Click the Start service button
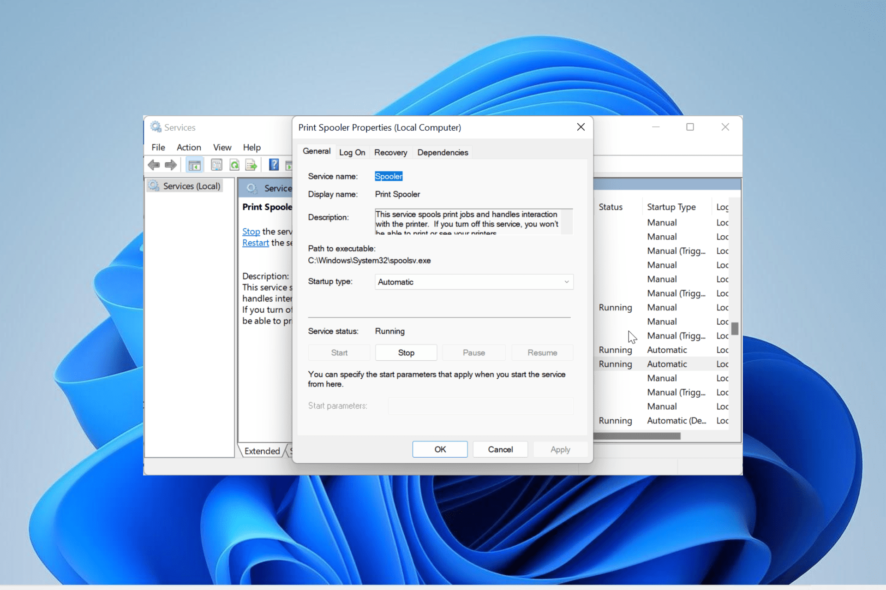 tap(339, 353)
